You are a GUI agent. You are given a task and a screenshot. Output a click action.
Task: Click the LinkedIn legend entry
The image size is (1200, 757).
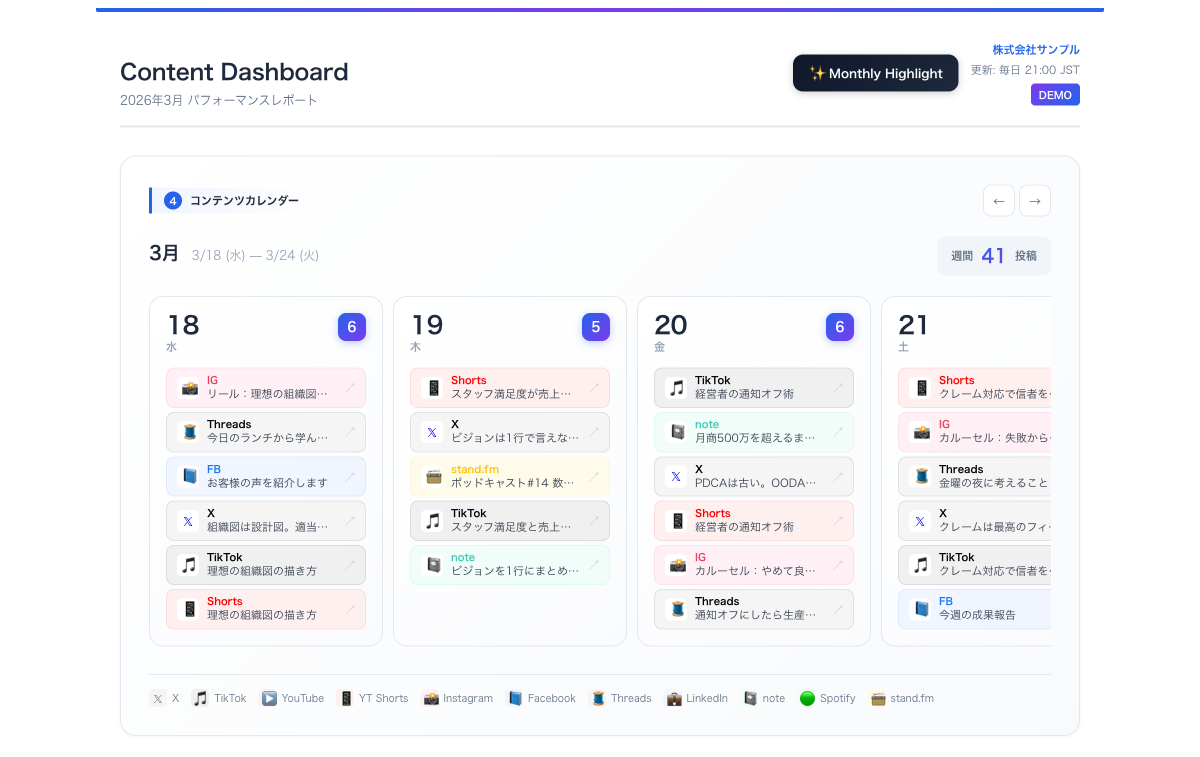697,698
